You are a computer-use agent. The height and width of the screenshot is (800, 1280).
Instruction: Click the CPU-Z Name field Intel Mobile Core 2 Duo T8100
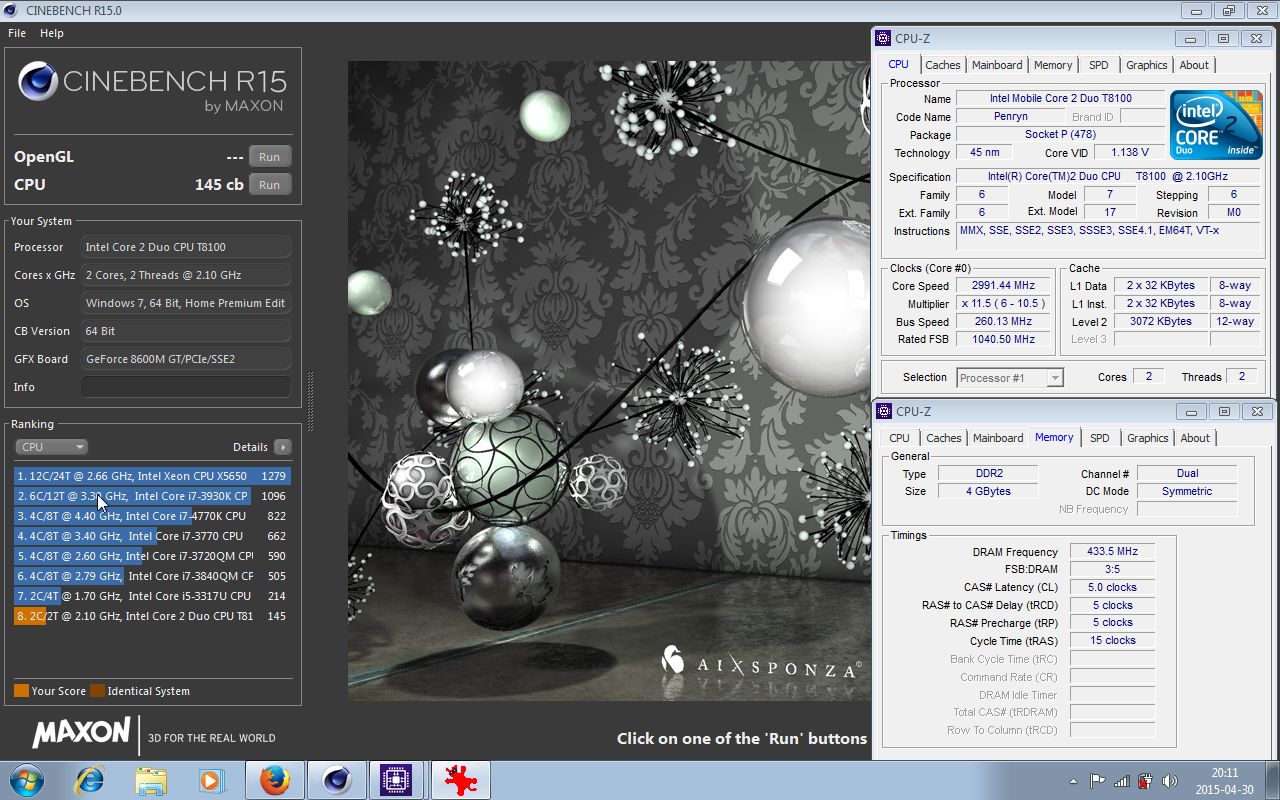[x=1060, y=99]
